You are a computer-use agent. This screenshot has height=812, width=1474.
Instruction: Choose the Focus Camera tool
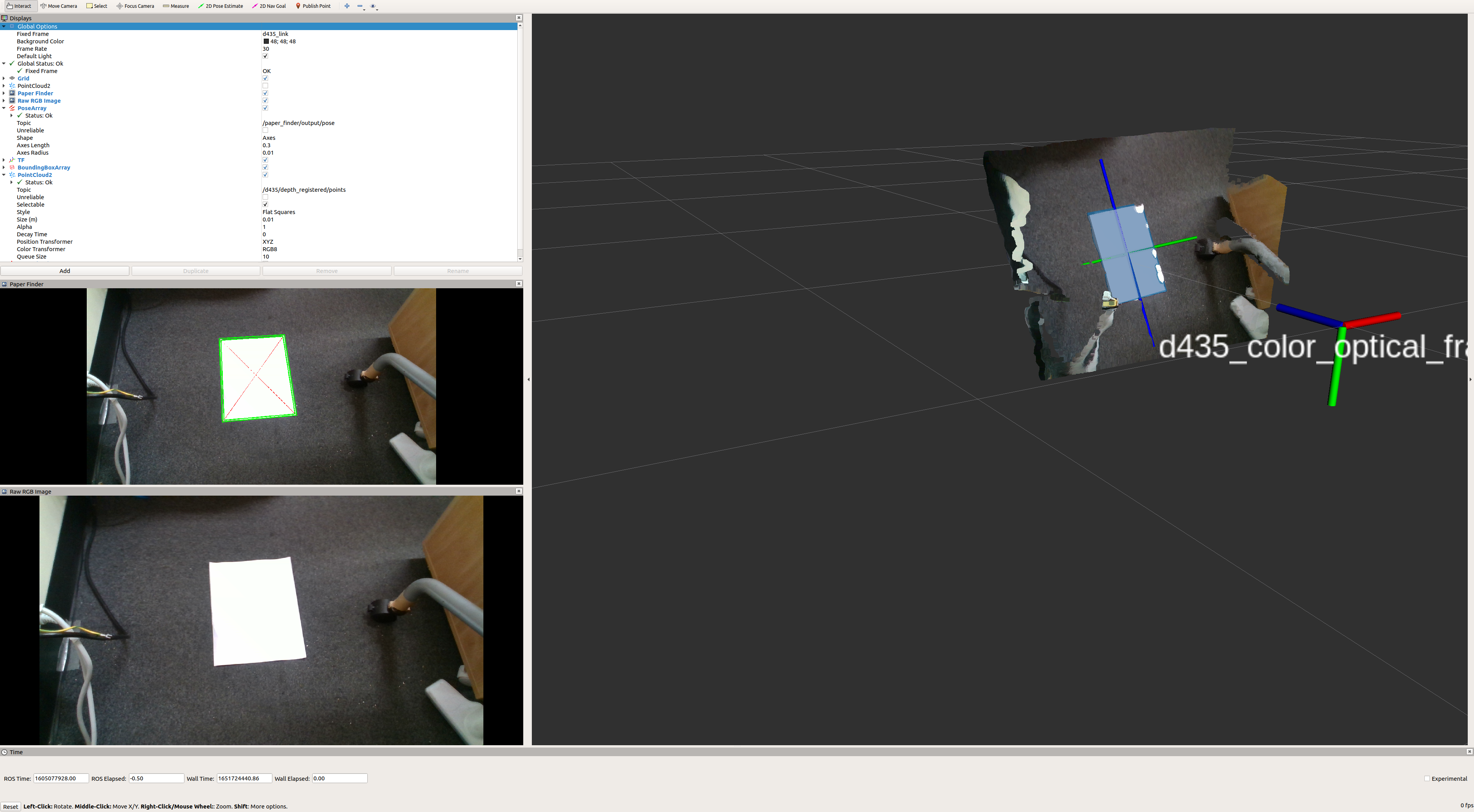tap(135, 6)
